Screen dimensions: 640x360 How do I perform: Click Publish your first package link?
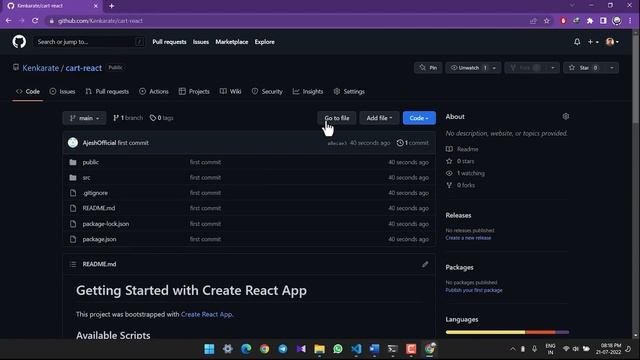click(x=474, y=290)
